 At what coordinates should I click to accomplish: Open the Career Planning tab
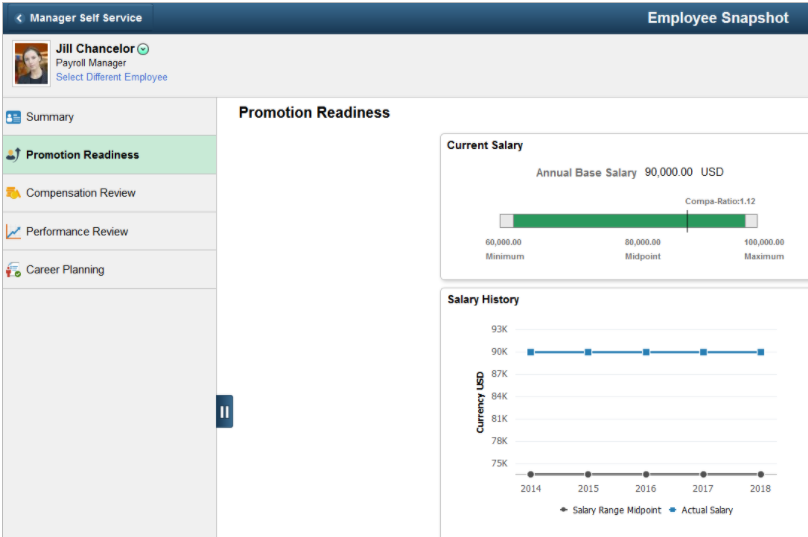coord(65,270)
